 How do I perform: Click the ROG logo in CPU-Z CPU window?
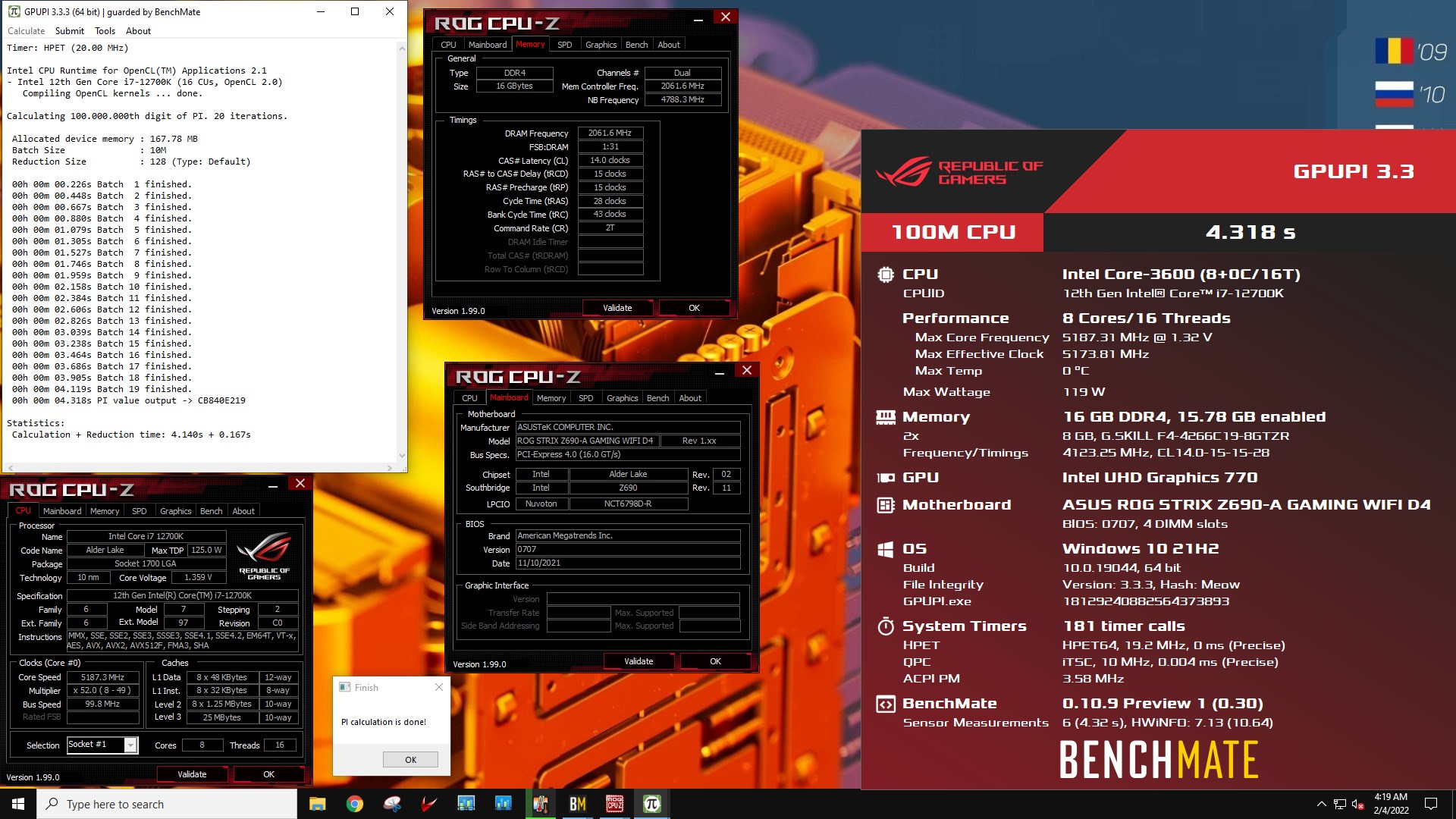tap(264, 556)
